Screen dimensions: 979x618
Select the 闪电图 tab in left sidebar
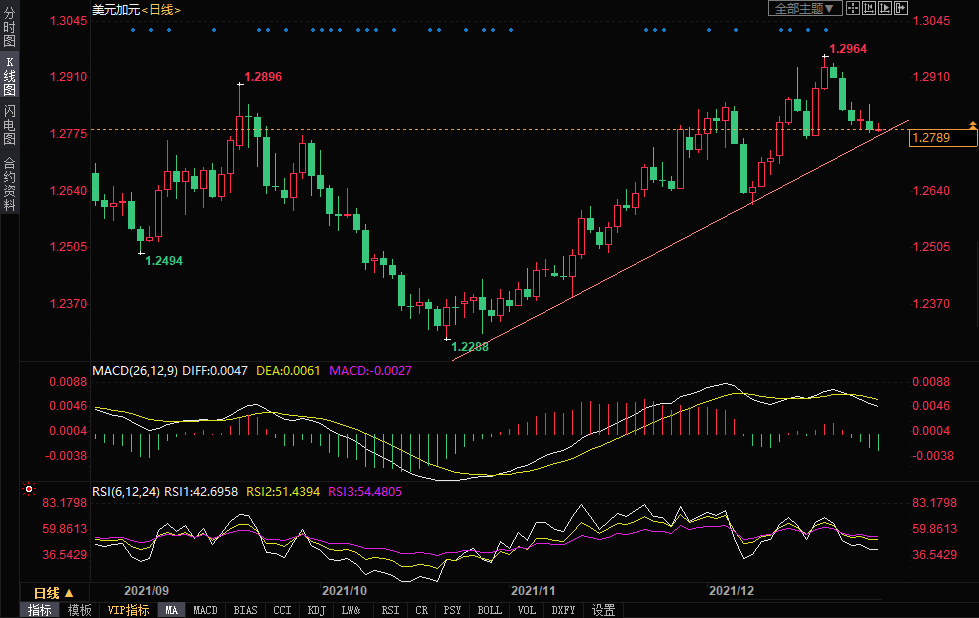pyautogui.click(x=9, y=118)
